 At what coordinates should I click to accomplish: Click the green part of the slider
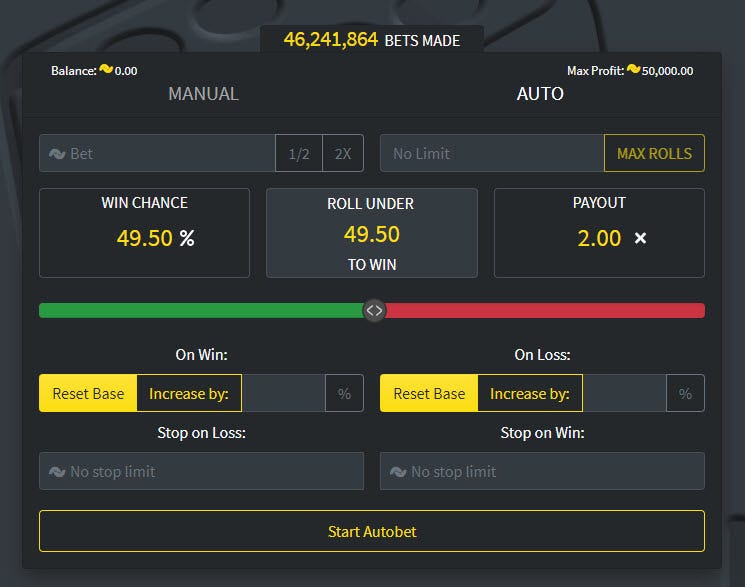[x=201, y=310]
